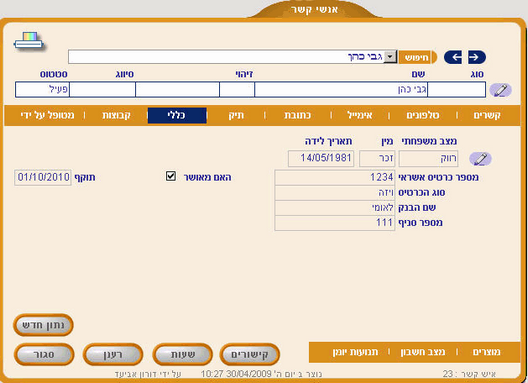The width and height of the screenshot is (528, 383).
Task: Open the קבוצות tab
Action: click(x=116, y=116)
